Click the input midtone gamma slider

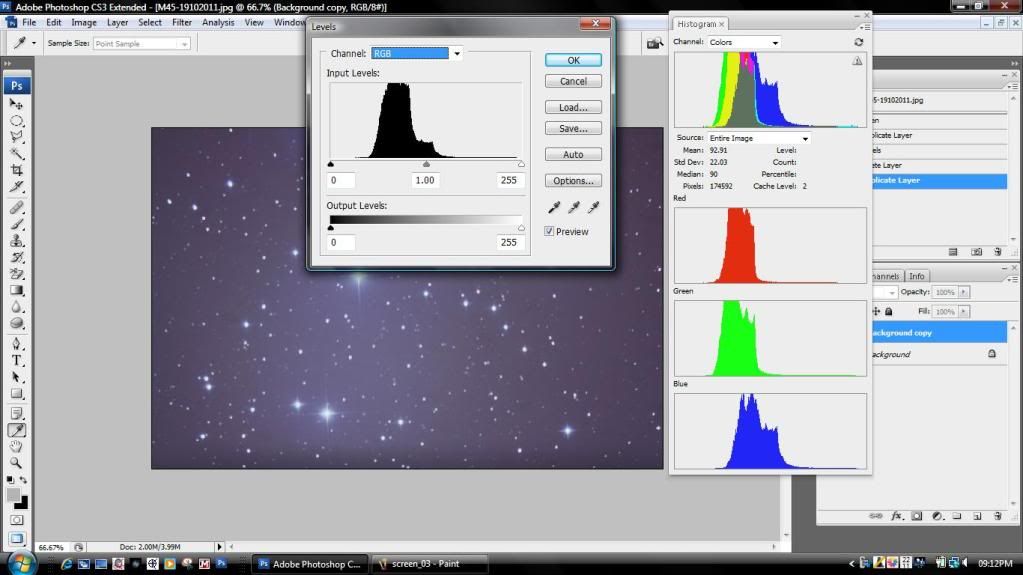pos(426,164)
